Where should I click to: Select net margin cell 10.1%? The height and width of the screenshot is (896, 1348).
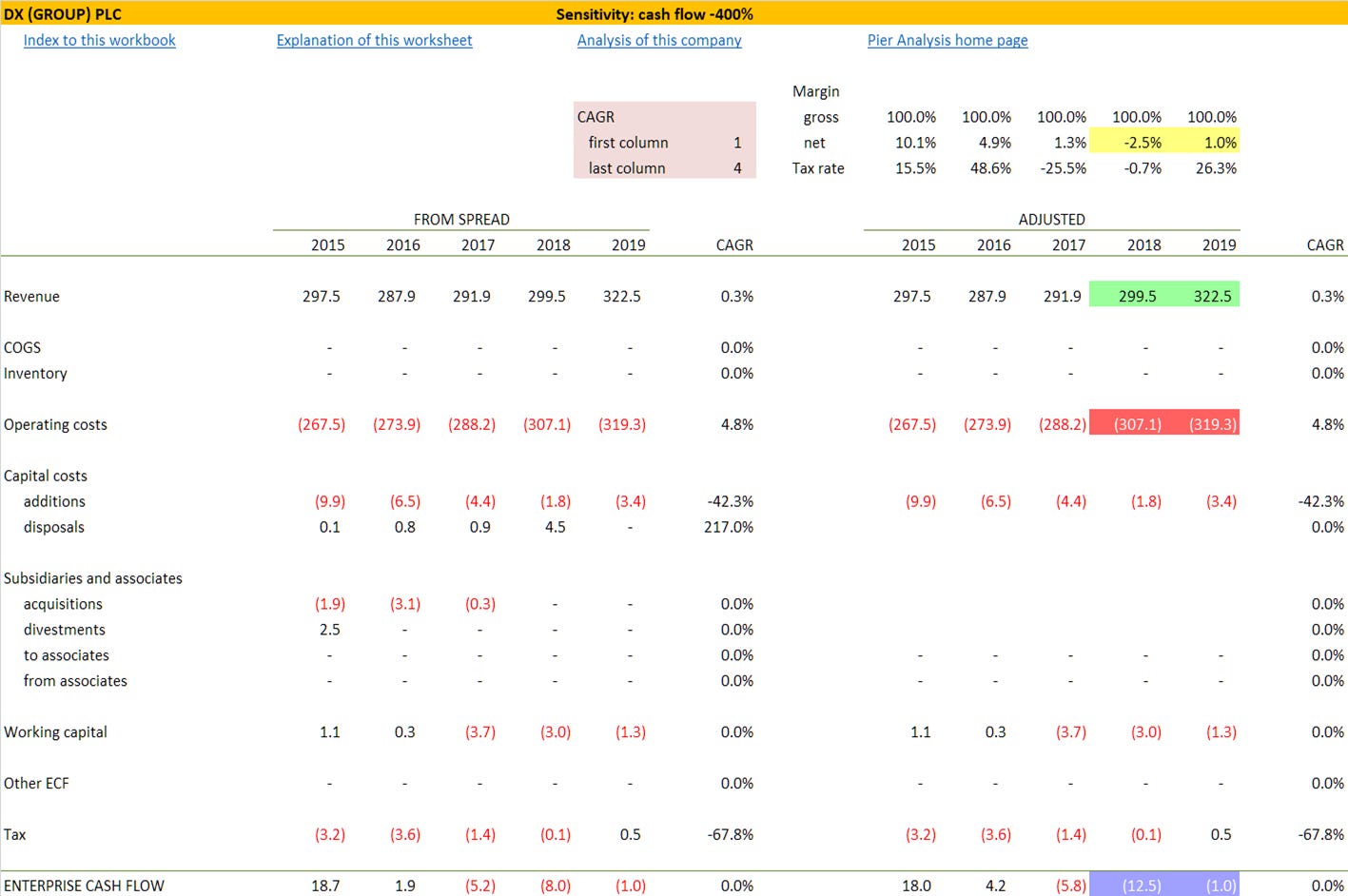point(915,143)
